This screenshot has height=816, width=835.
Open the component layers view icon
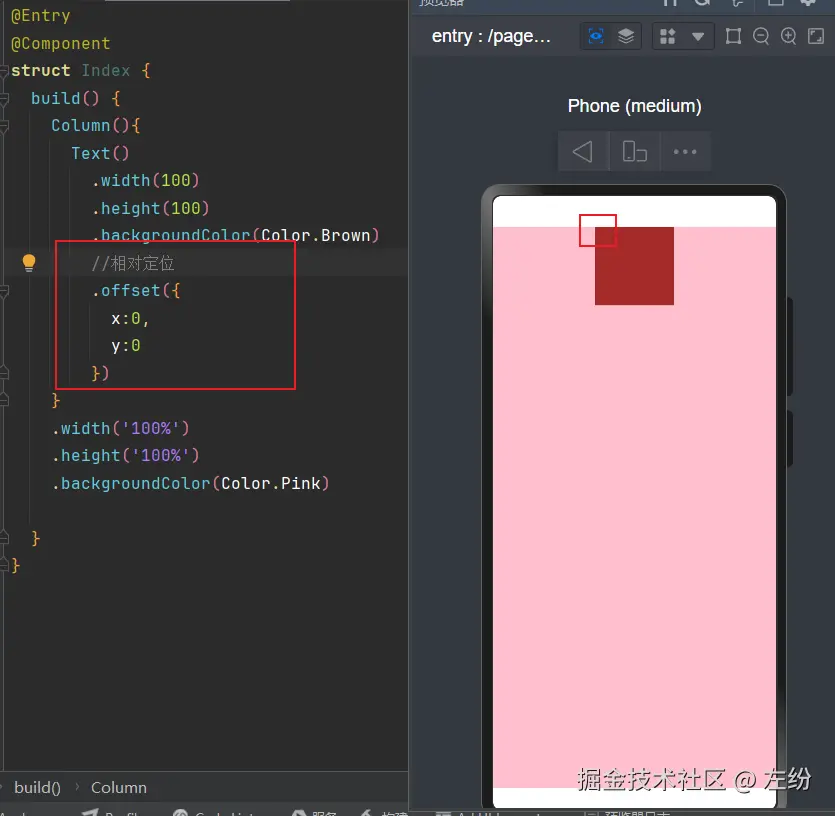(x=626, y=36)
